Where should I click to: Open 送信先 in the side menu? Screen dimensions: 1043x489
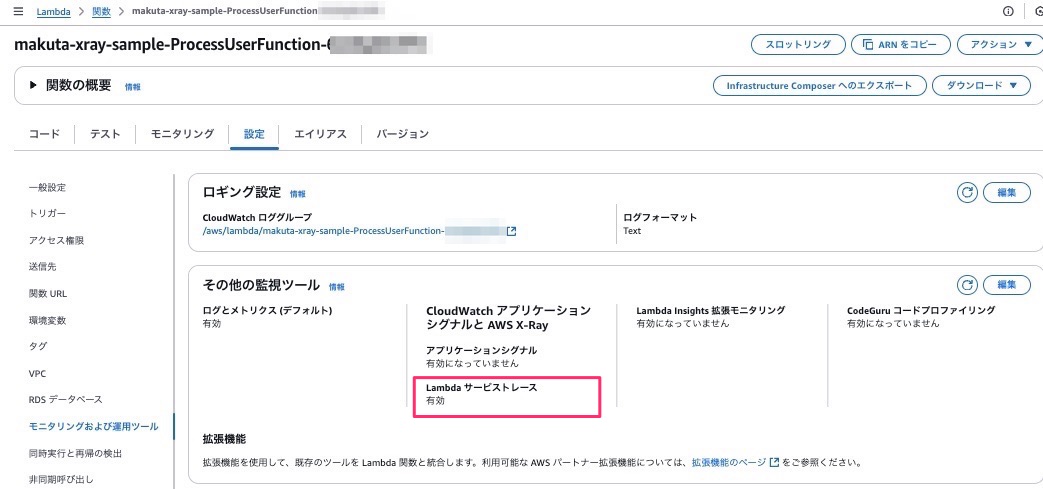pos(43,267)
